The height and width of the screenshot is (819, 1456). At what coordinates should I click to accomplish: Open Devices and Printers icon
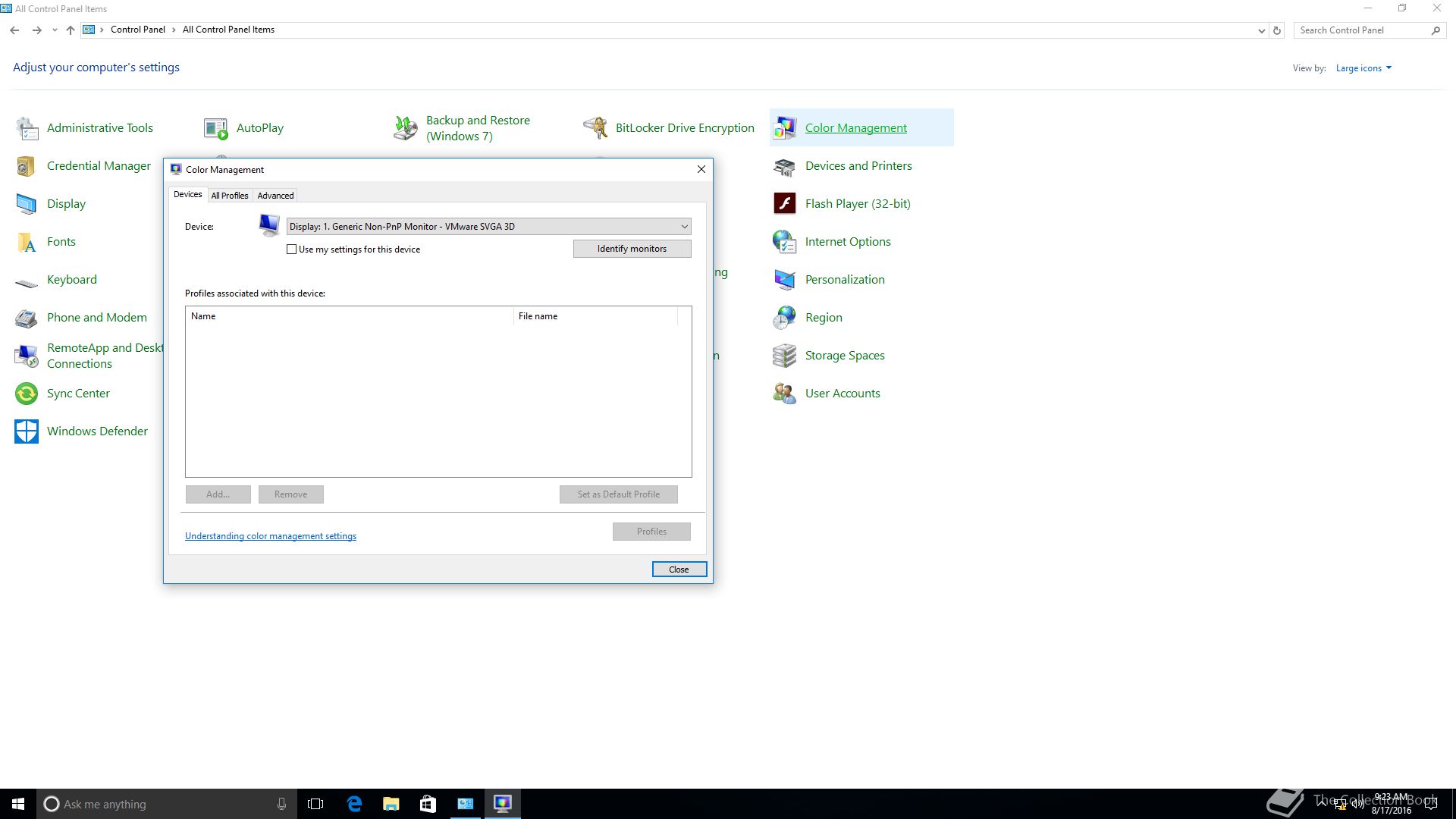click(x=785, y=166)
